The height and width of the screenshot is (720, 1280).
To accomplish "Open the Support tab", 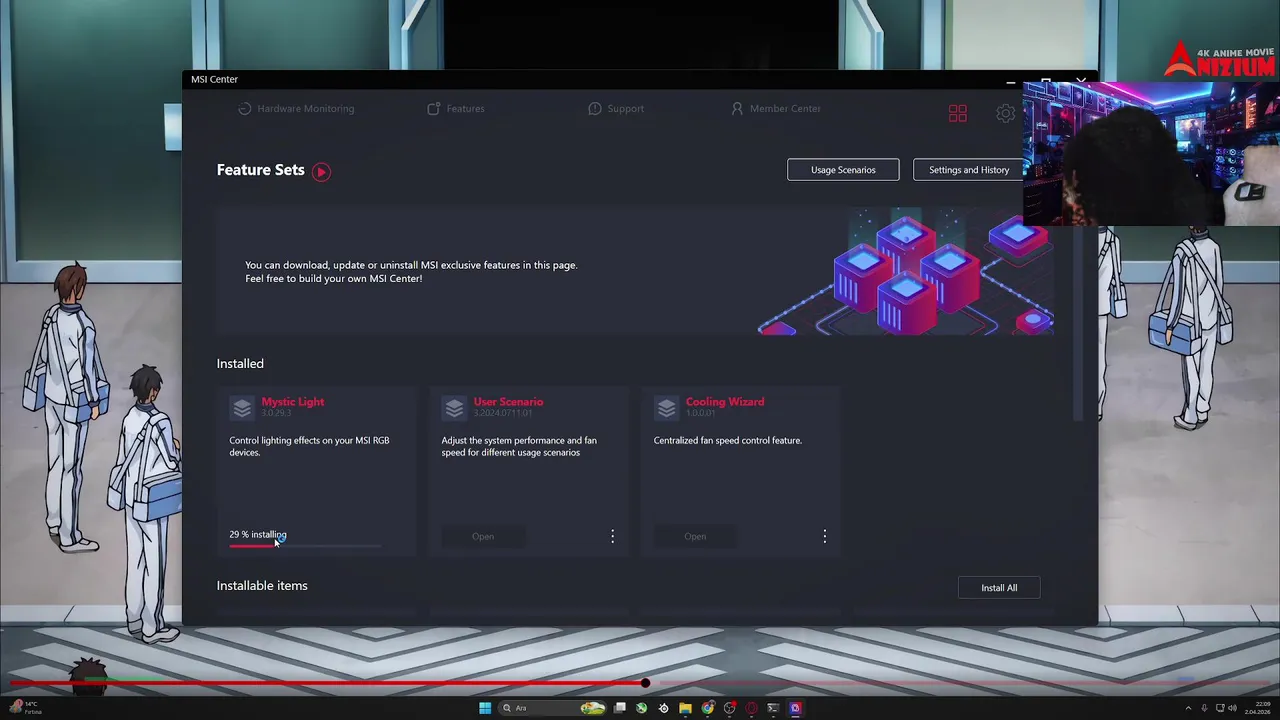I will [616, 108].
